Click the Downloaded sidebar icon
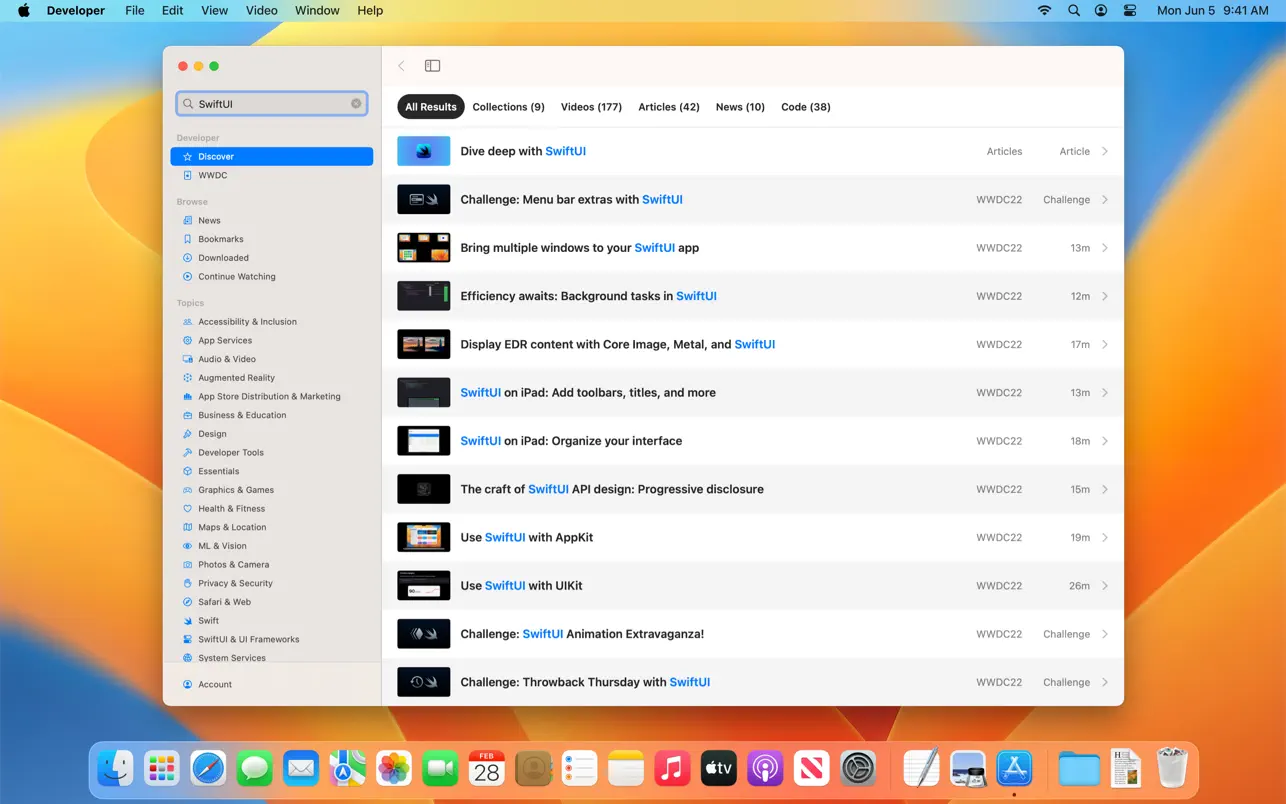The width and height of the screenshot is (1286, 804). tap(187, 258)
